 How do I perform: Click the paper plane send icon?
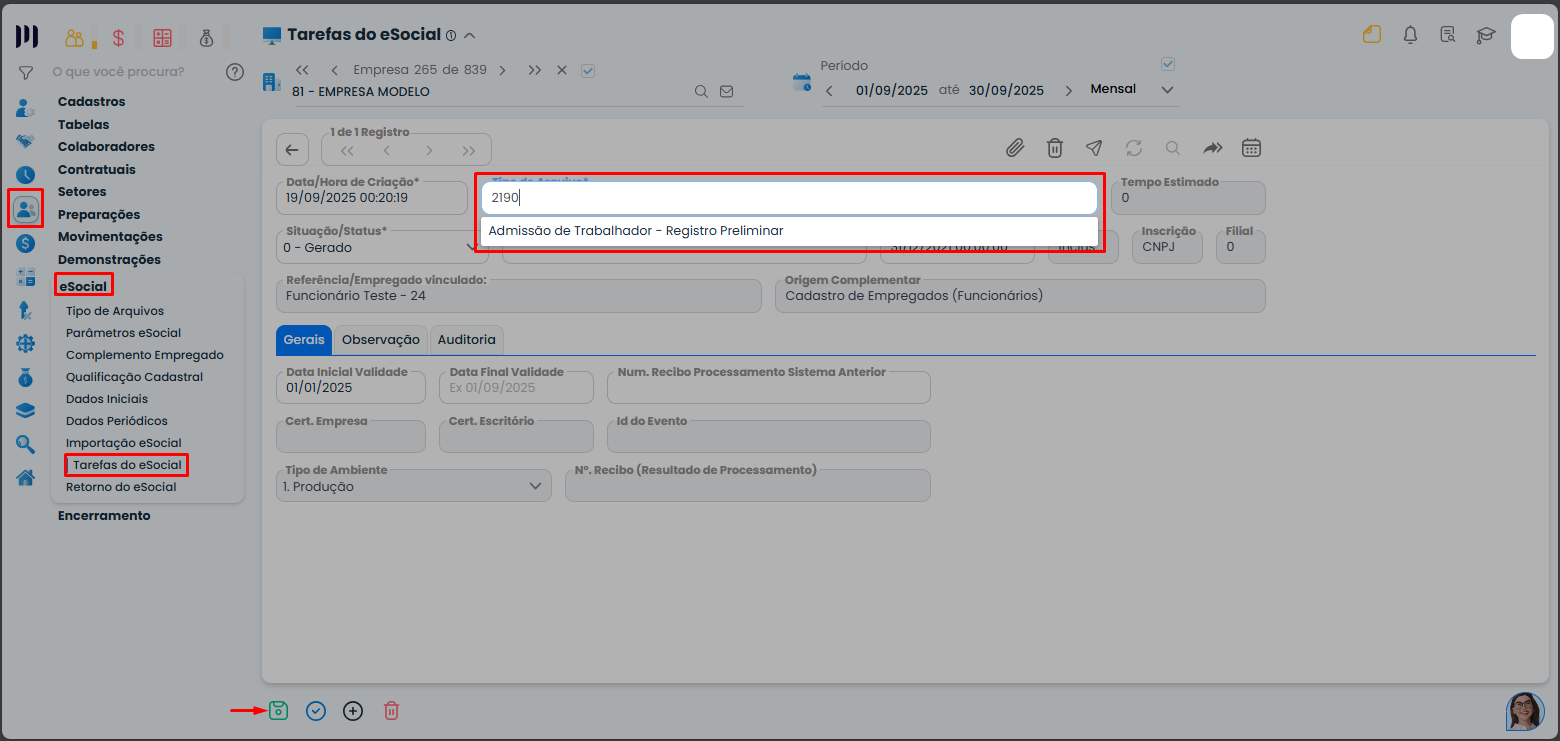(1094, 148)
